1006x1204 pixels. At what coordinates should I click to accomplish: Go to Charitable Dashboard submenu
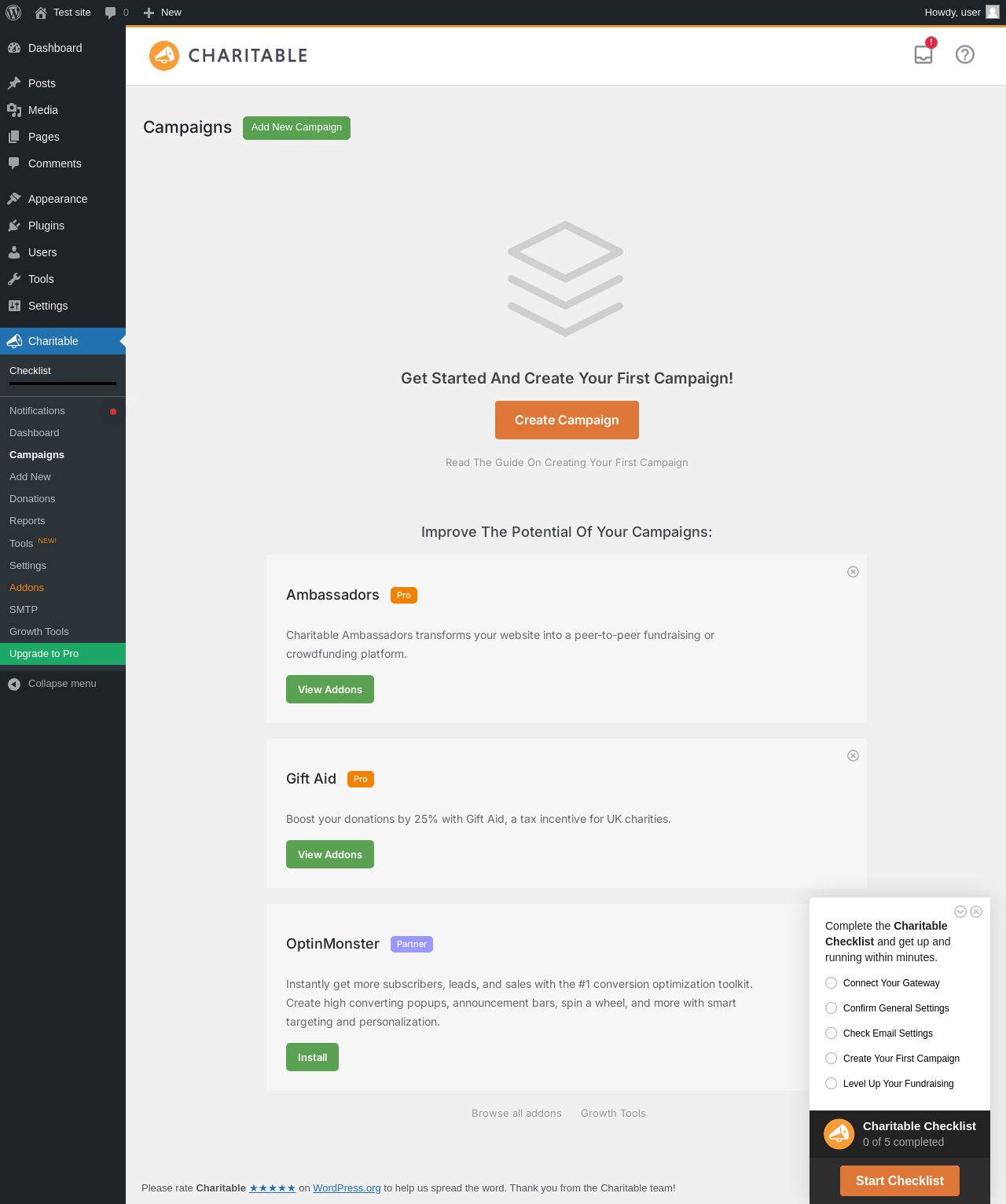[x=63, y=433]
